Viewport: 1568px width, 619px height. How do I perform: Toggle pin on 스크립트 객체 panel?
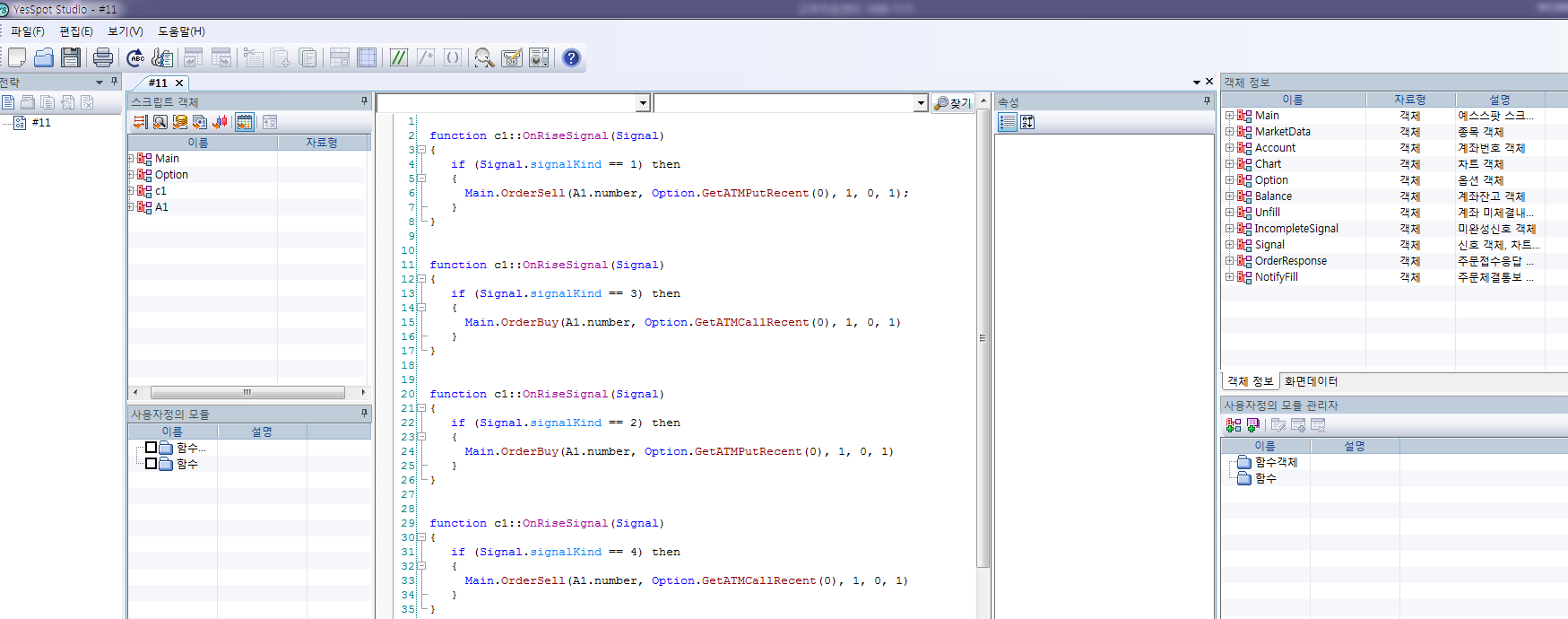tap(364, 101)
